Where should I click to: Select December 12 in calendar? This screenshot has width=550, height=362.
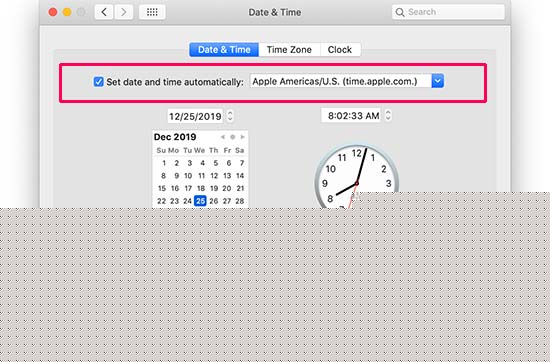click(214, 176)
